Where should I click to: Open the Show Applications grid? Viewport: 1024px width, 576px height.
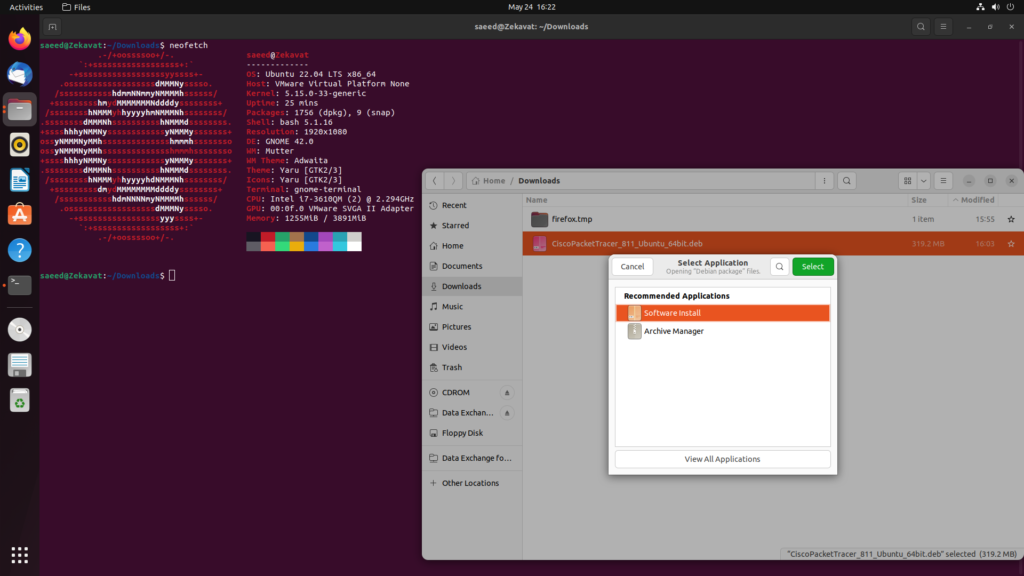point(20,554)
